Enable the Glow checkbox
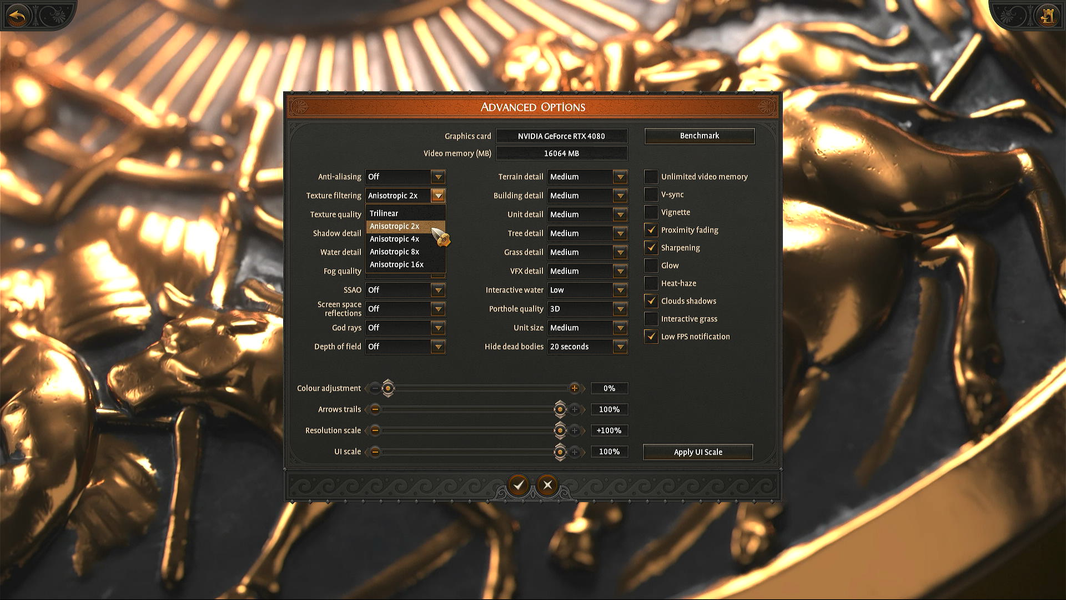The height and width of the screenshot is (600, 1066). click(x=651, y=265)
